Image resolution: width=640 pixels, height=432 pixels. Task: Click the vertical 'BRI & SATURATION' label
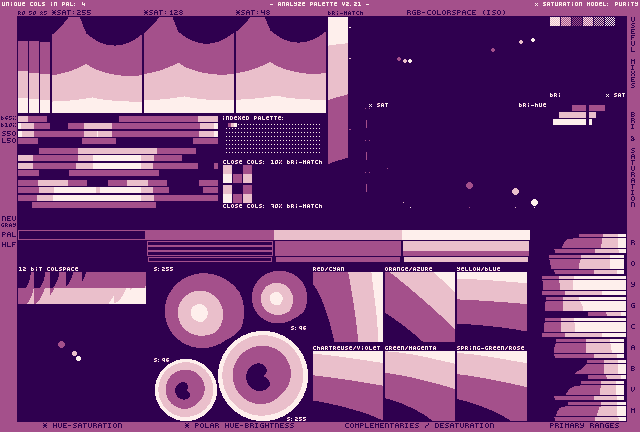(x=633, y=160)
